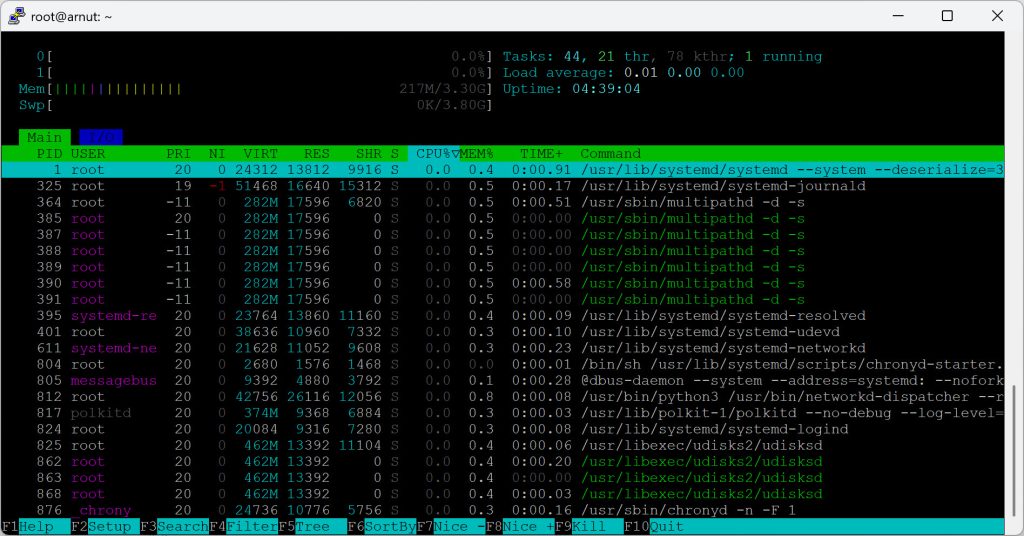Click F10 Quit to exit htop
The image size is (1024, 536).
point(658,526)
